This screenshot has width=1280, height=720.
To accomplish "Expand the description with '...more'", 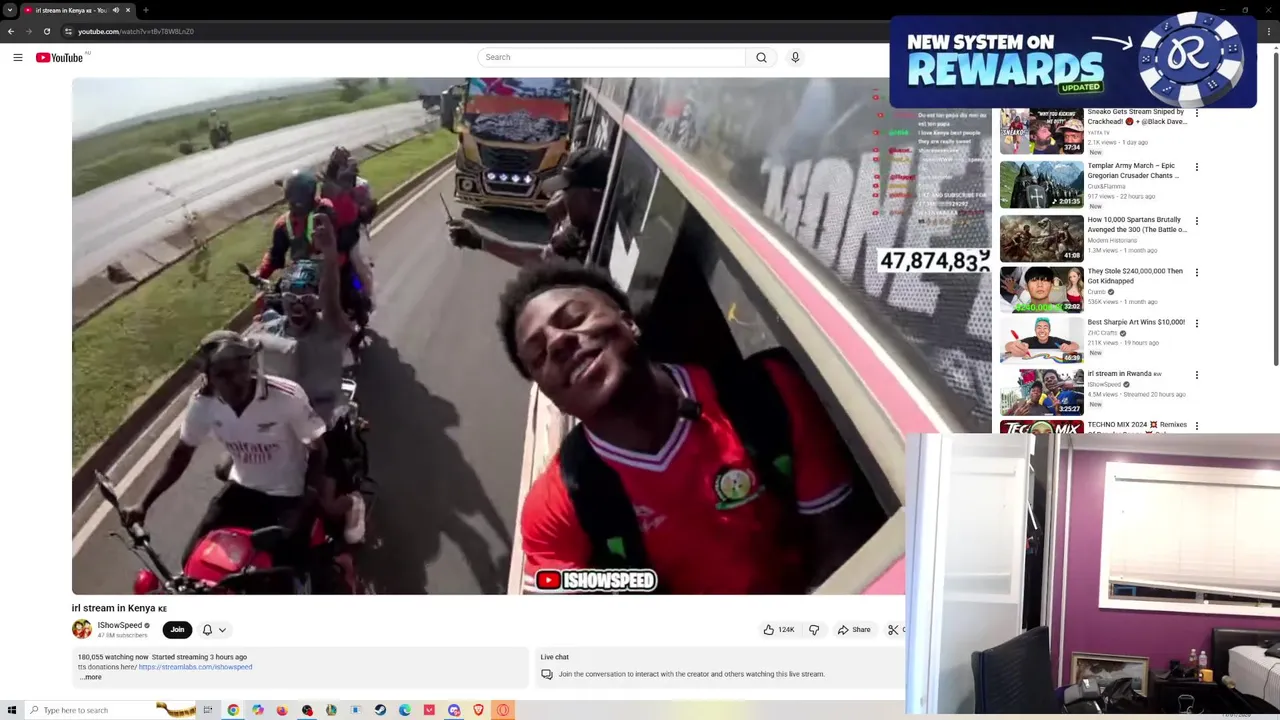I will (91, 677).
